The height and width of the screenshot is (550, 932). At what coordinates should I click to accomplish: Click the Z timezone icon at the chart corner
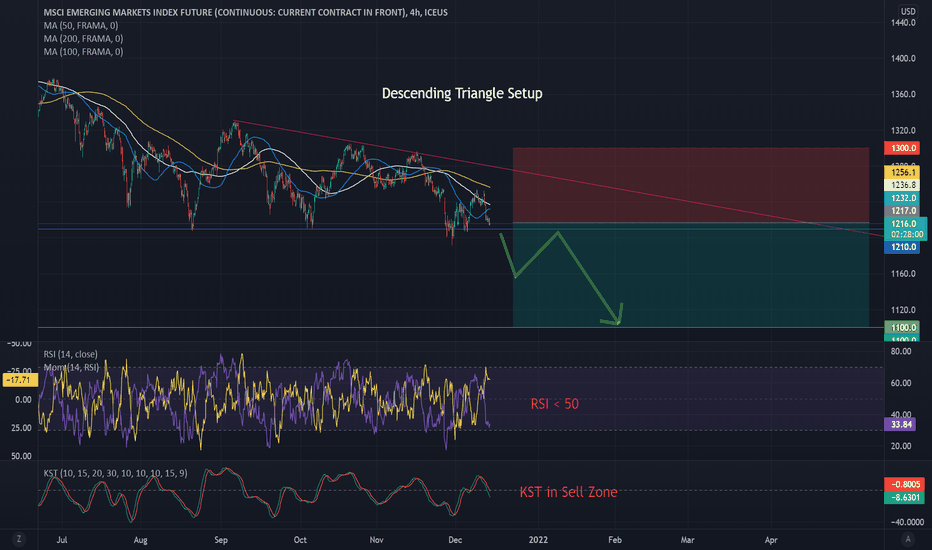coord(19,539)
